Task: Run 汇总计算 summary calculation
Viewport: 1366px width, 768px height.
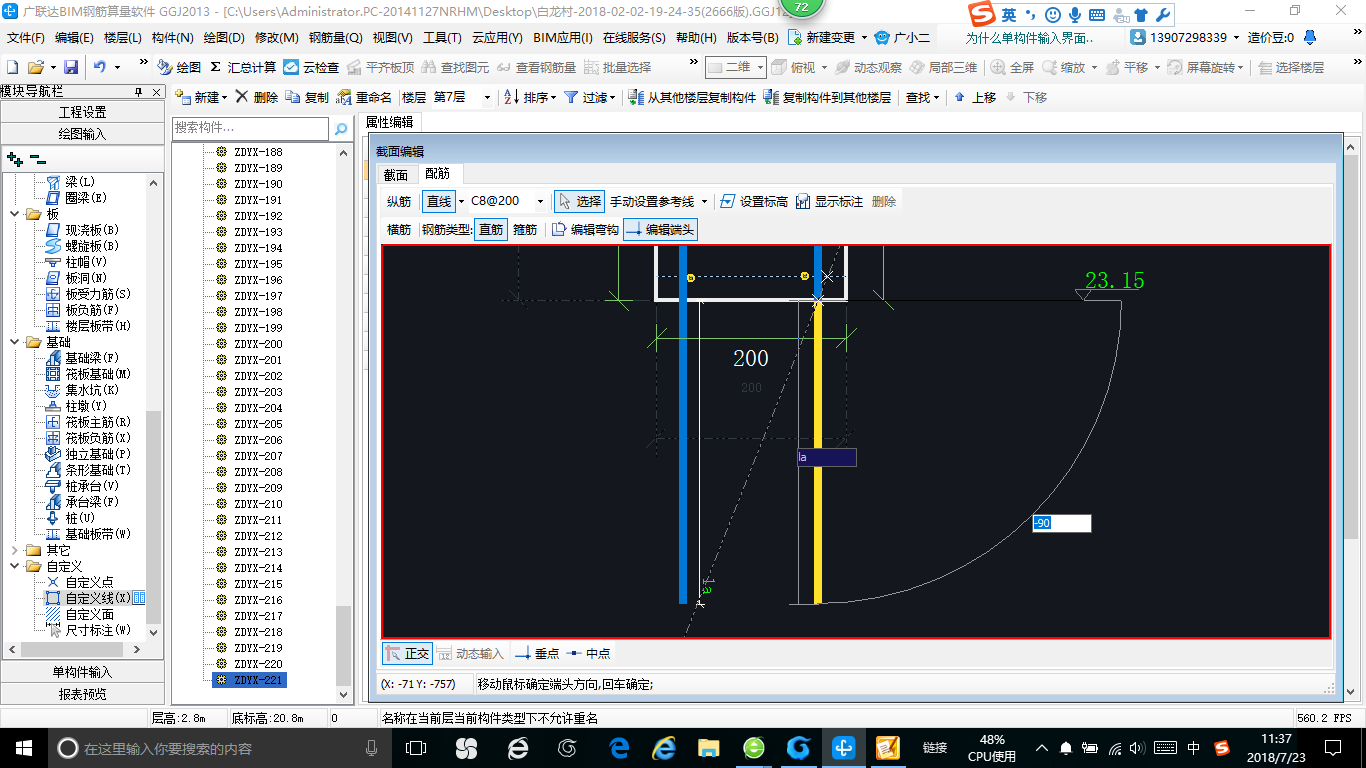Action: tap(243, 67)
